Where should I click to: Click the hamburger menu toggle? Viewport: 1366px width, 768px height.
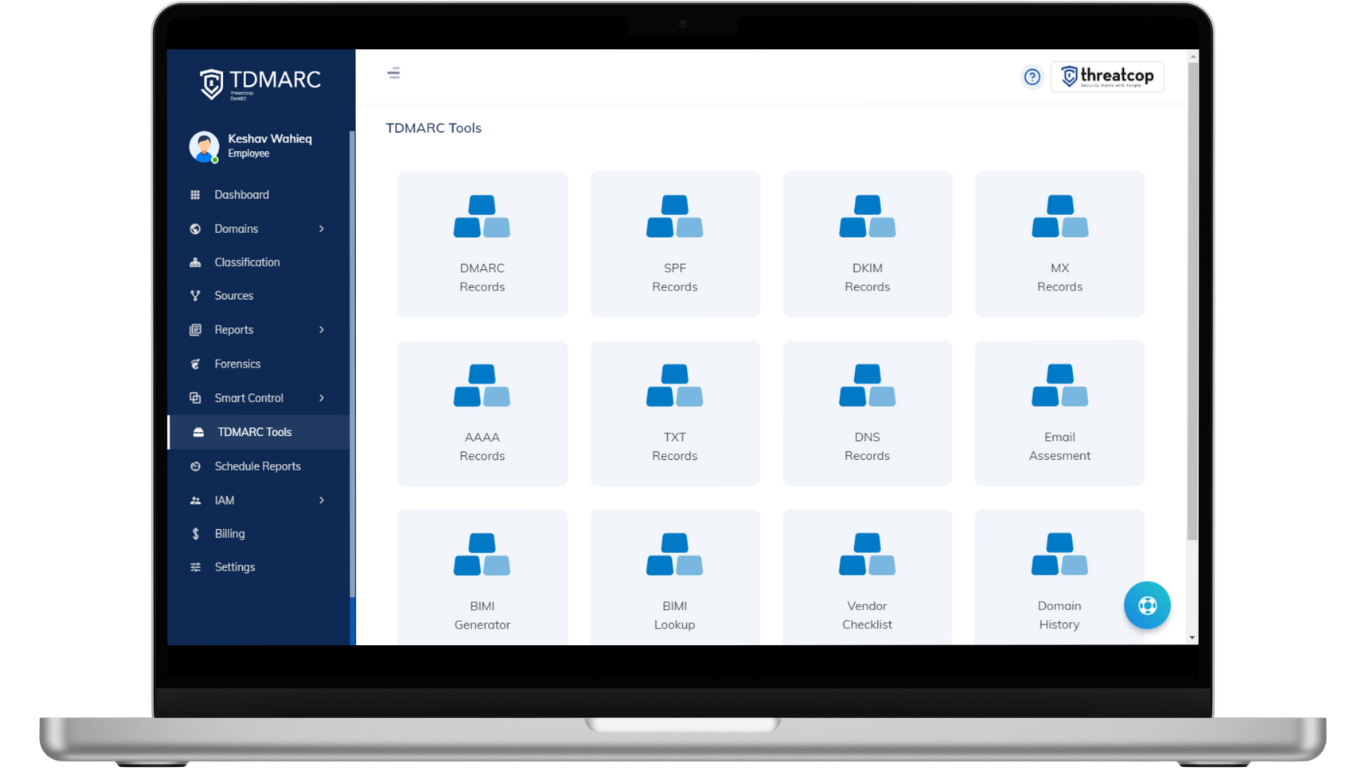click(x=393, y=73)
